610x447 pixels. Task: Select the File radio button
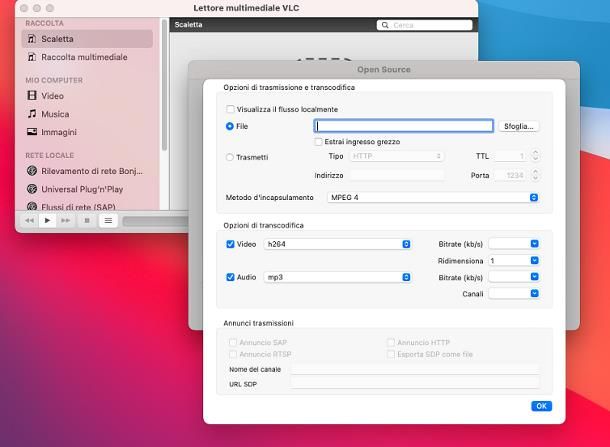(x=230, y=126)
